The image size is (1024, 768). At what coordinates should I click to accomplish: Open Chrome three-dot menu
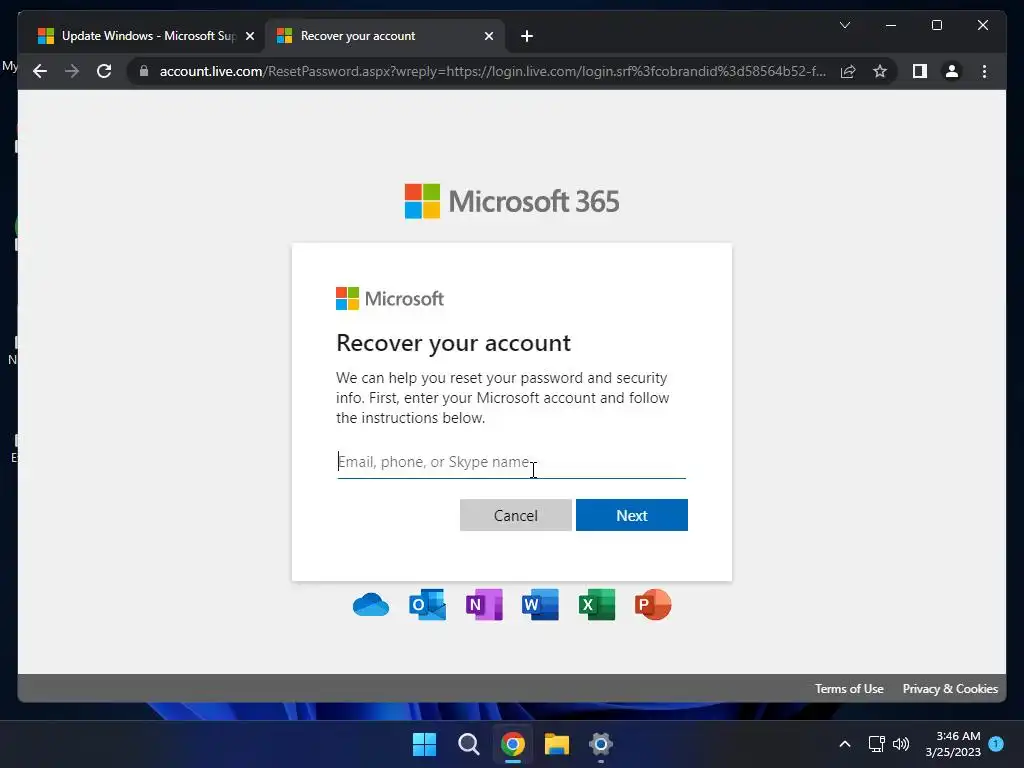pos(984,71)
